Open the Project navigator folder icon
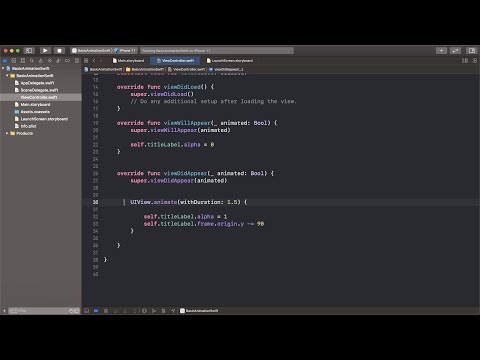480x360 pixels. pos(5,61)
